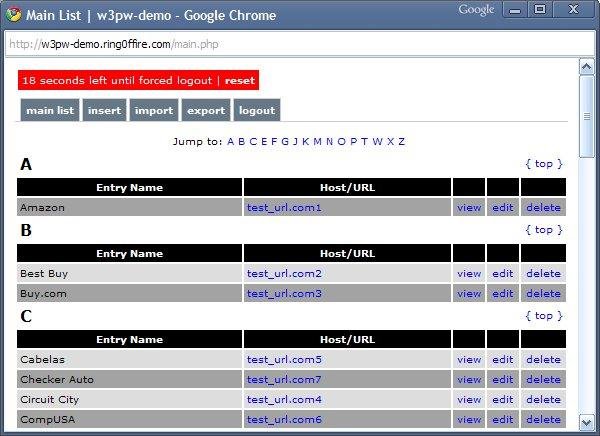This screenshot has height=436, width=600.
Task: Open test_url.com6 link
Action: tap(284, 420)
